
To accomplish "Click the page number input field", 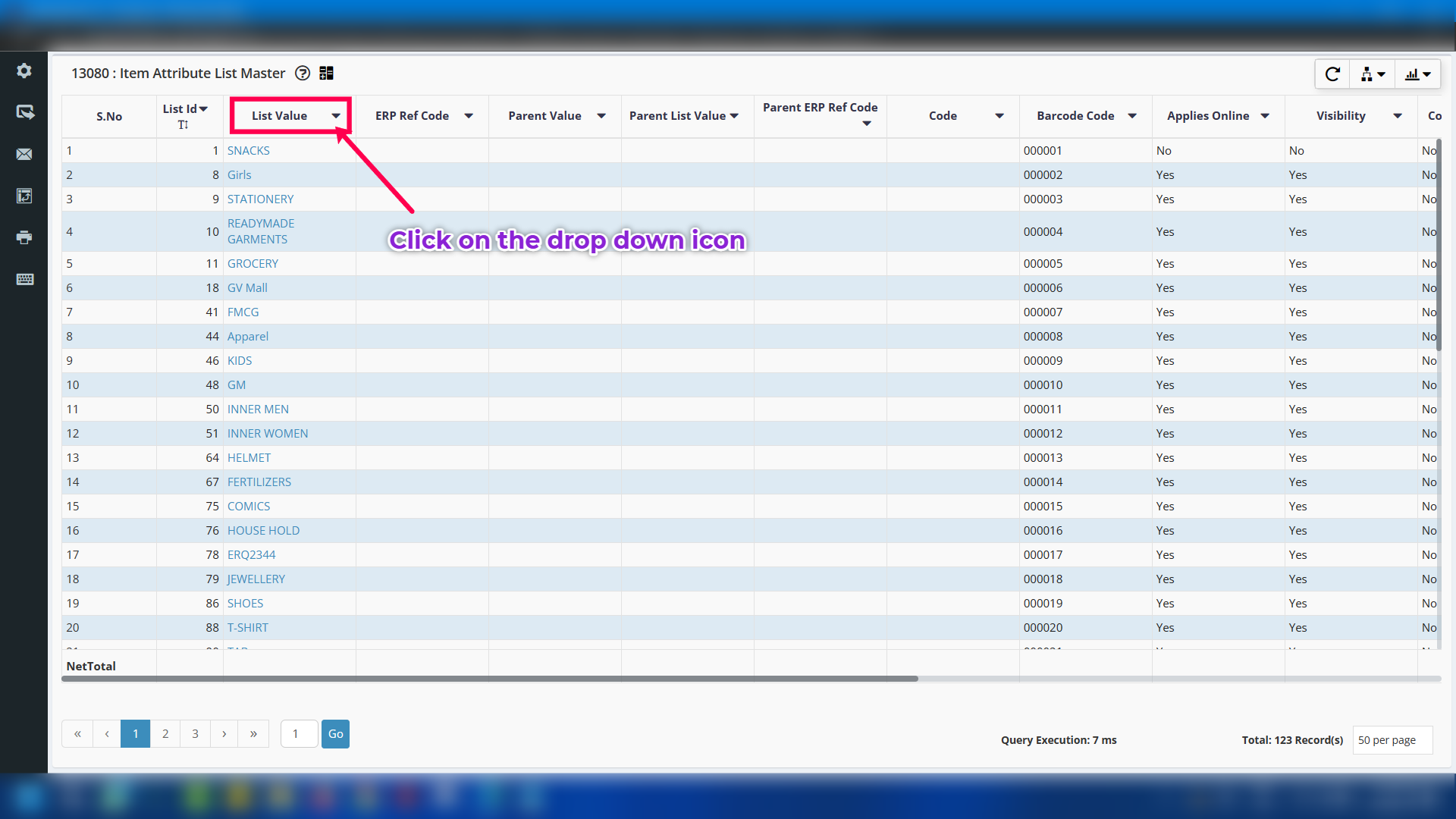I will [299, 733].
